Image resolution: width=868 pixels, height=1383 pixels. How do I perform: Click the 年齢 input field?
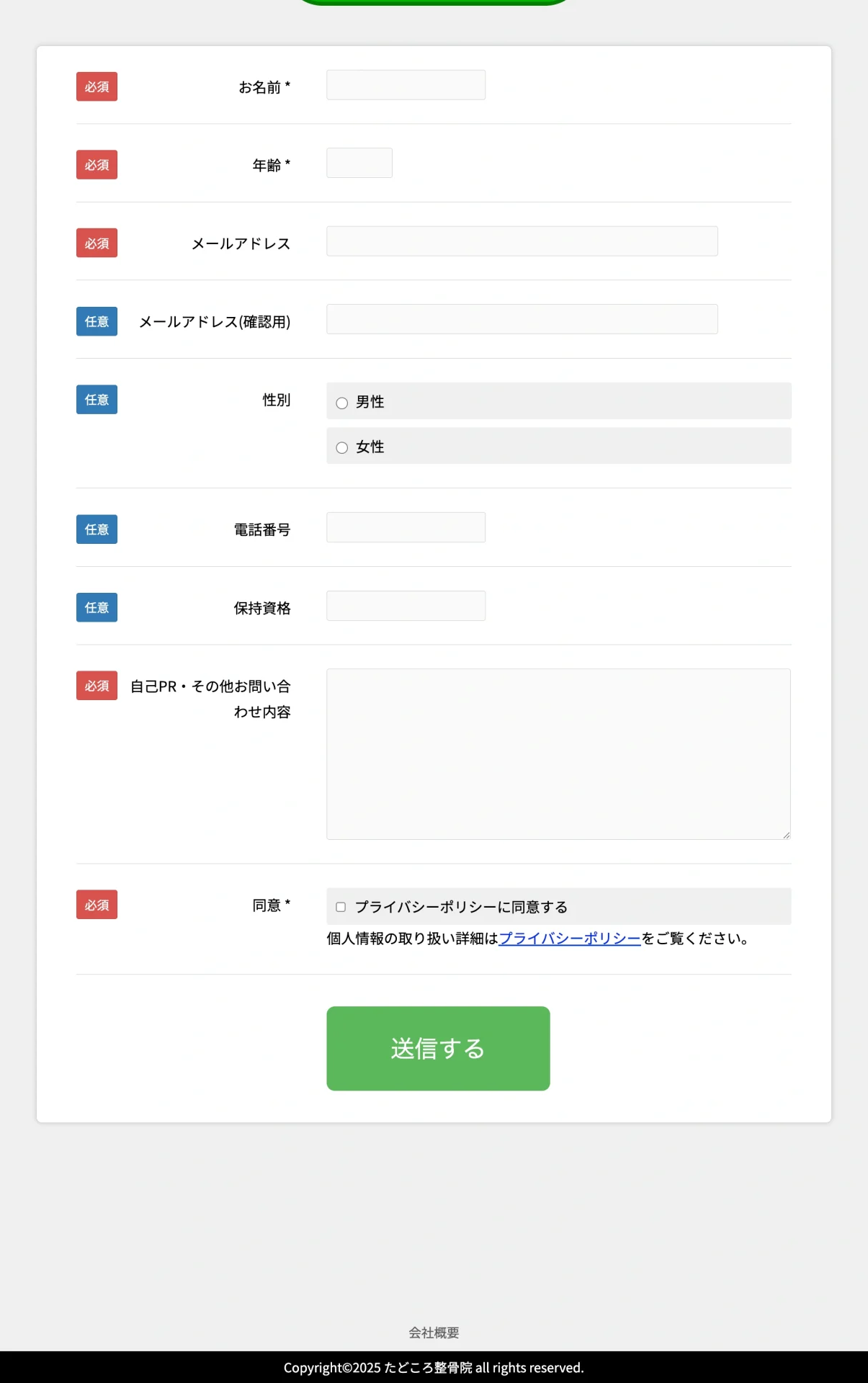359,162
